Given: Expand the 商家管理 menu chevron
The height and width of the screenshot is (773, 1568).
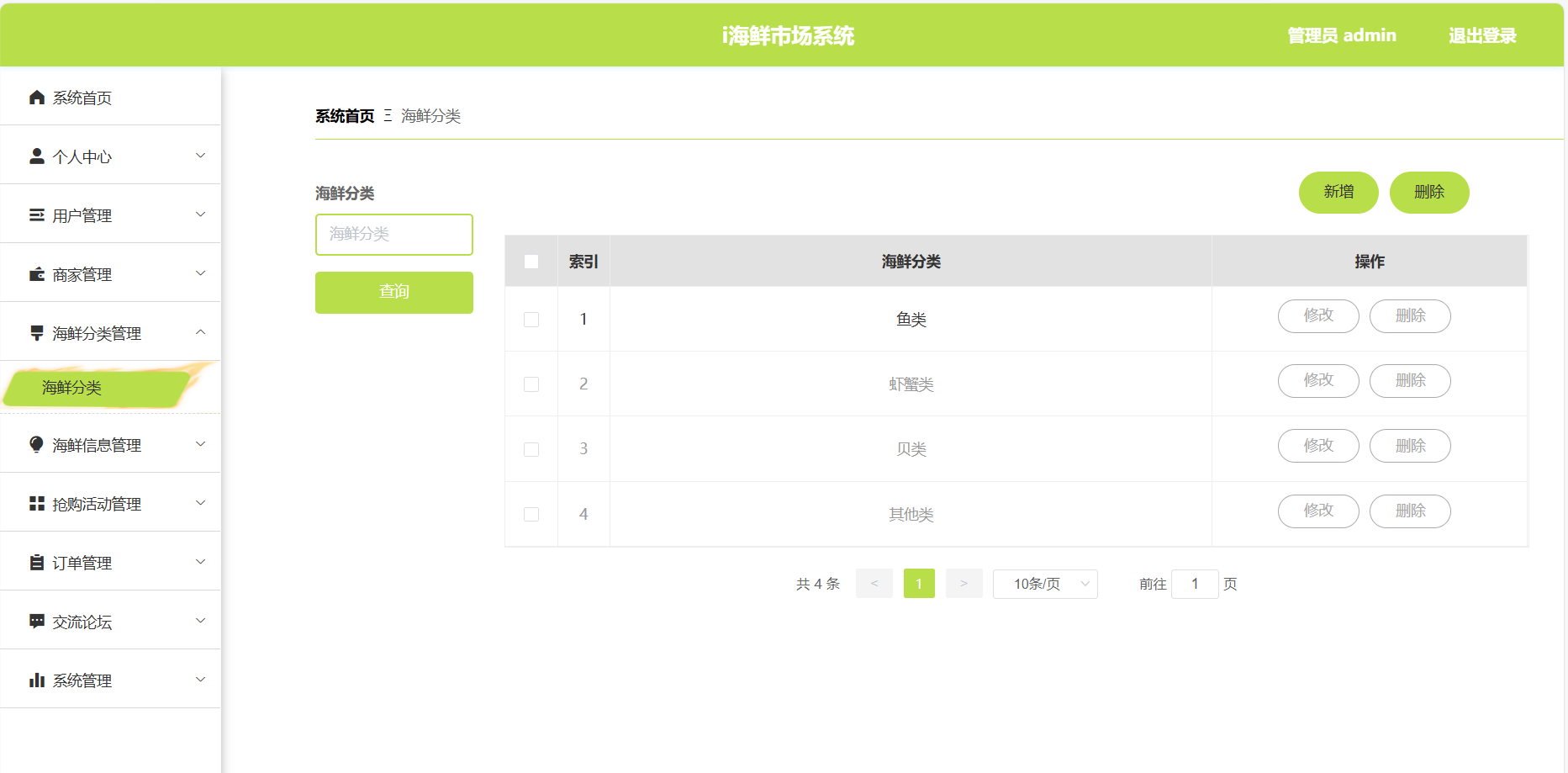Looking at the screenshot, I should [200, 273].
